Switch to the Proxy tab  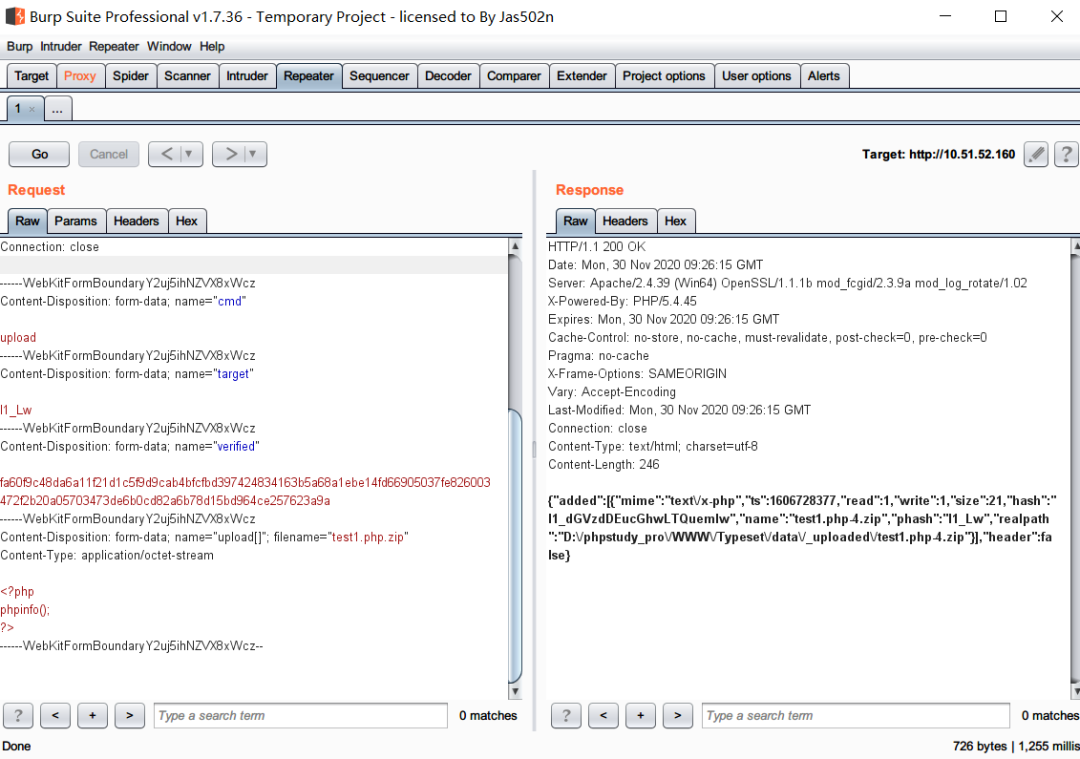tap(80, 76)
